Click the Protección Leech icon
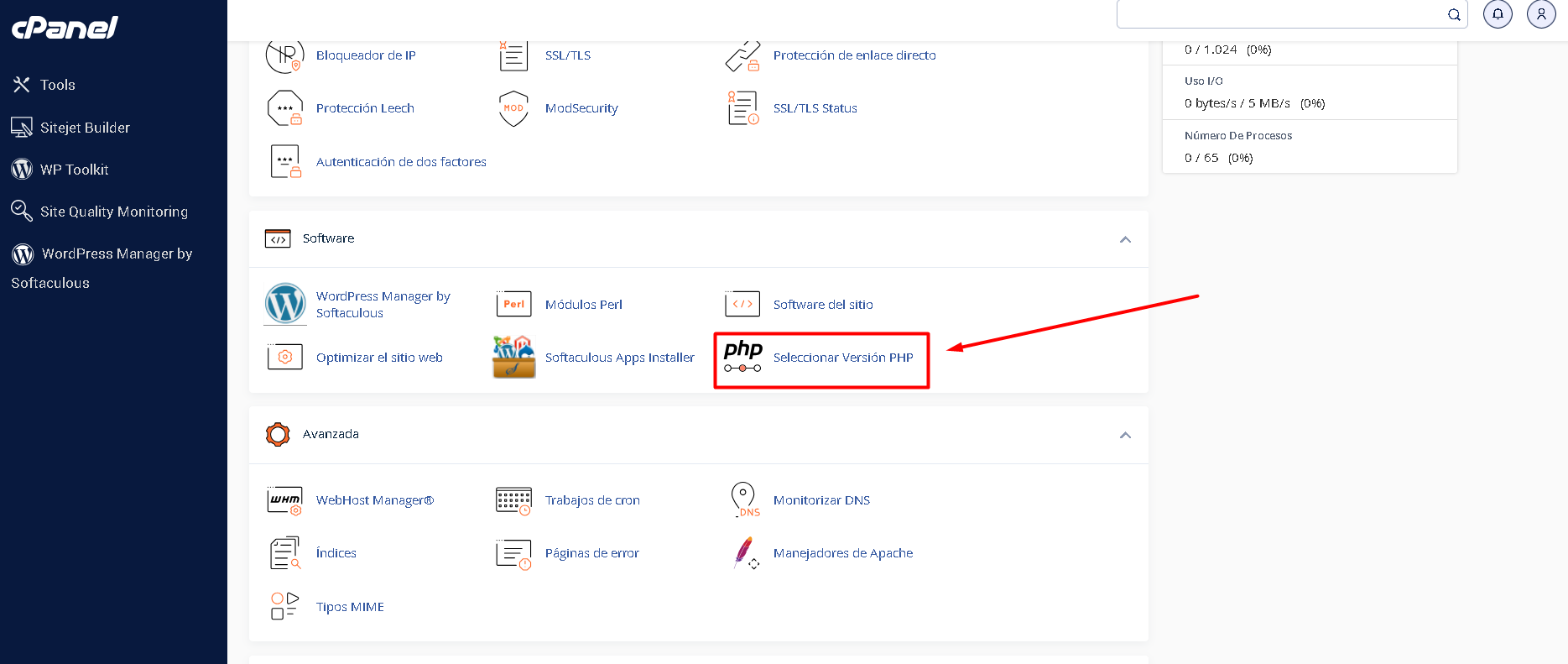Screen dimensions: 1568x664 coord(284,108)
